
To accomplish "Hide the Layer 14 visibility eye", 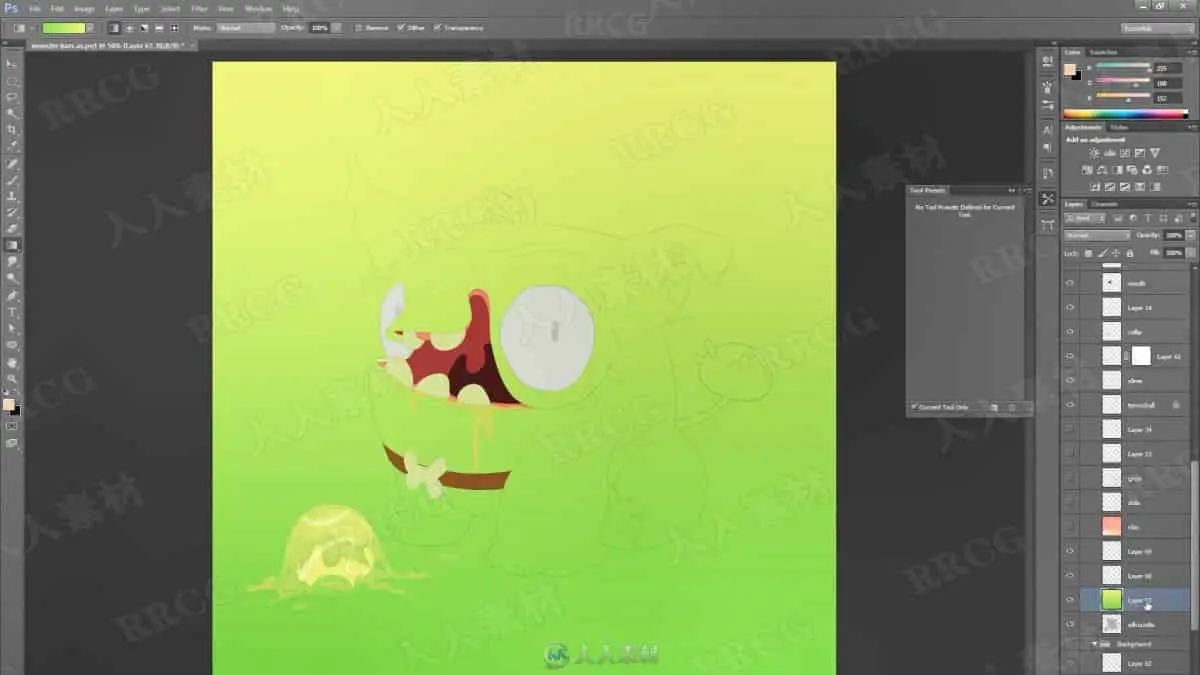I will point(1070,308).
